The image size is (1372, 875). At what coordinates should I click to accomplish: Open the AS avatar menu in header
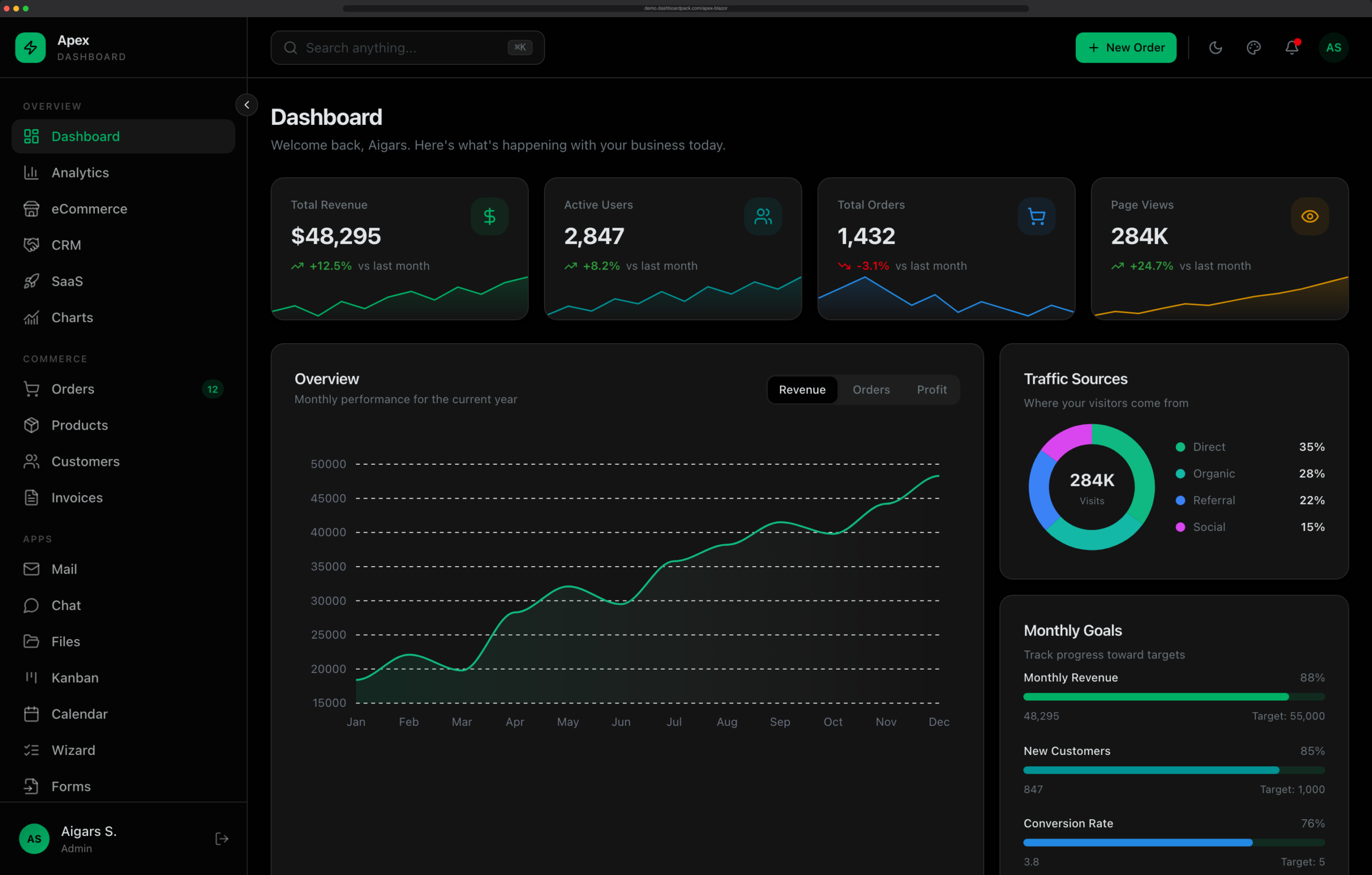click(1333, 47)
